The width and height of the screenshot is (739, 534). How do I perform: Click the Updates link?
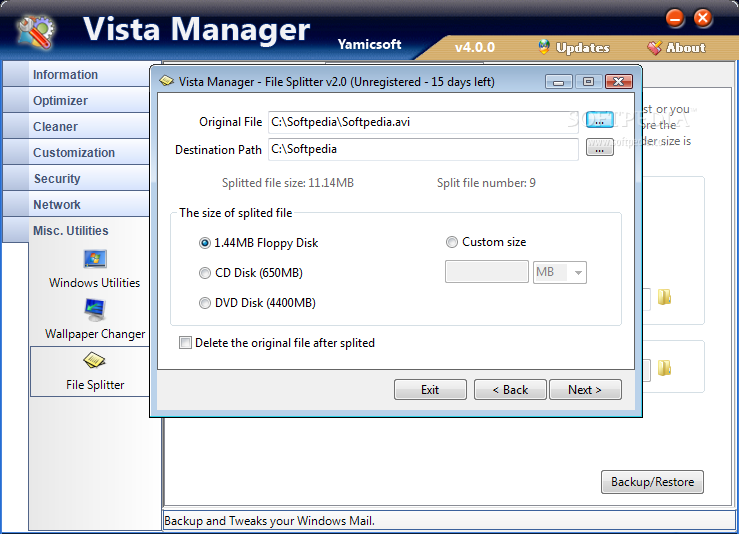583,48
